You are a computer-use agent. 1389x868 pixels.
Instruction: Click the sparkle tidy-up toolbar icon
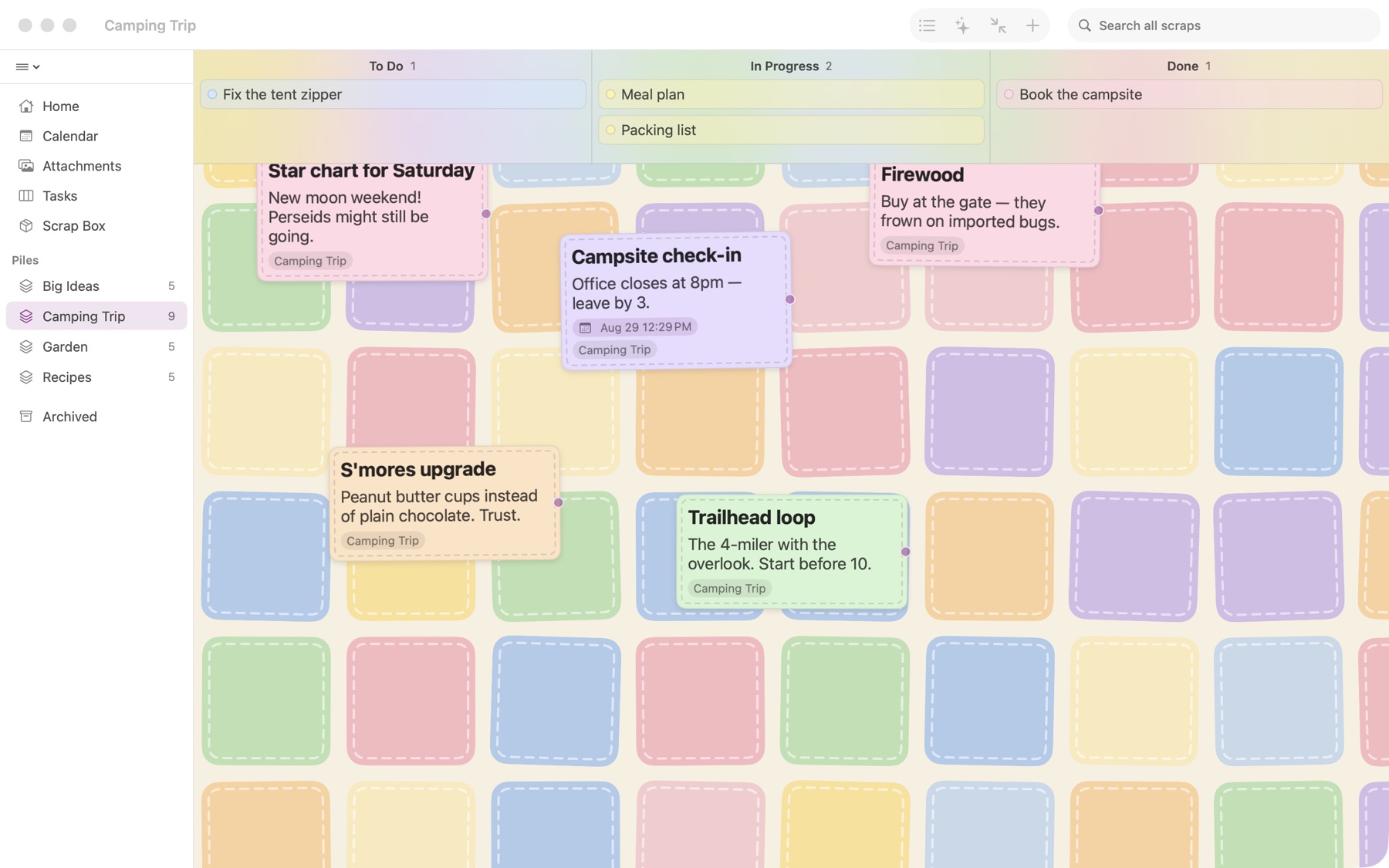click(962, 25)
